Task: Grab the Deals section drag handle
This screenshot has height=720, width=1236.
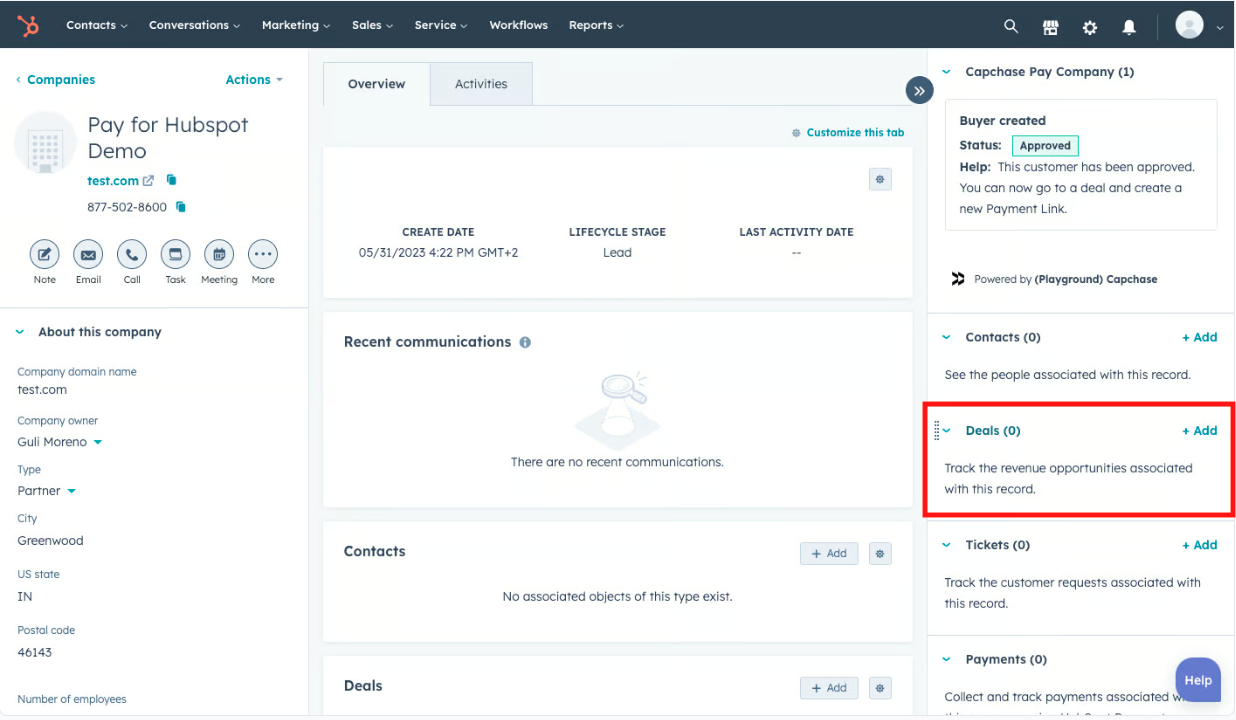Action: pyautogui.click(x=936, y=431)
